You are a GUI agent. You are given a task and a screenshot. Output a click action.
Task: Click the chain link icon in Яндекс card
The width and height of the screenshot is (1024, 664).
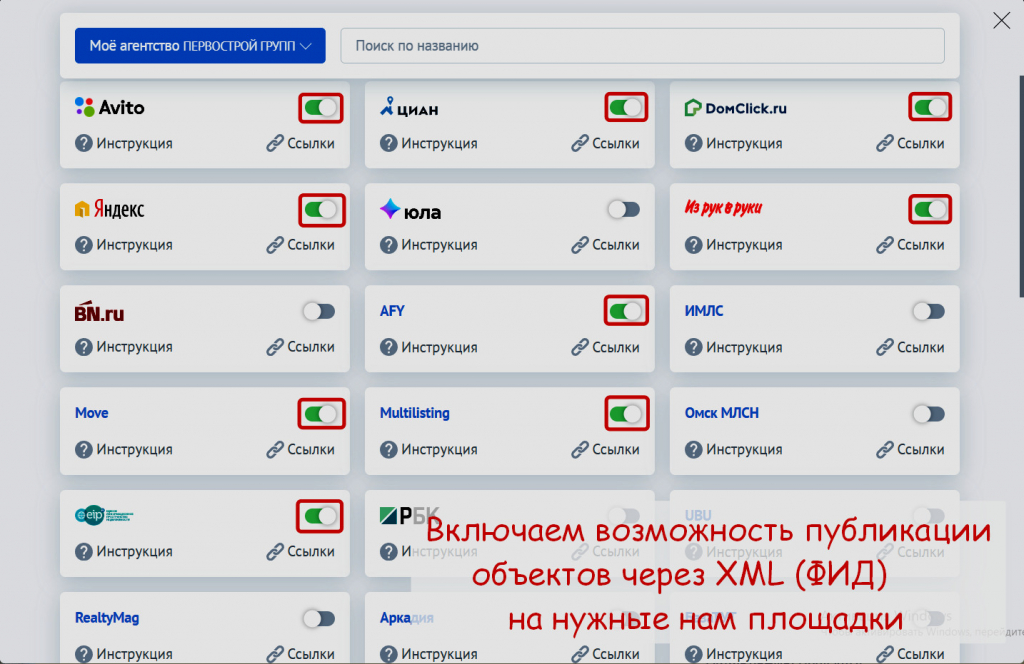coord(275,245)
